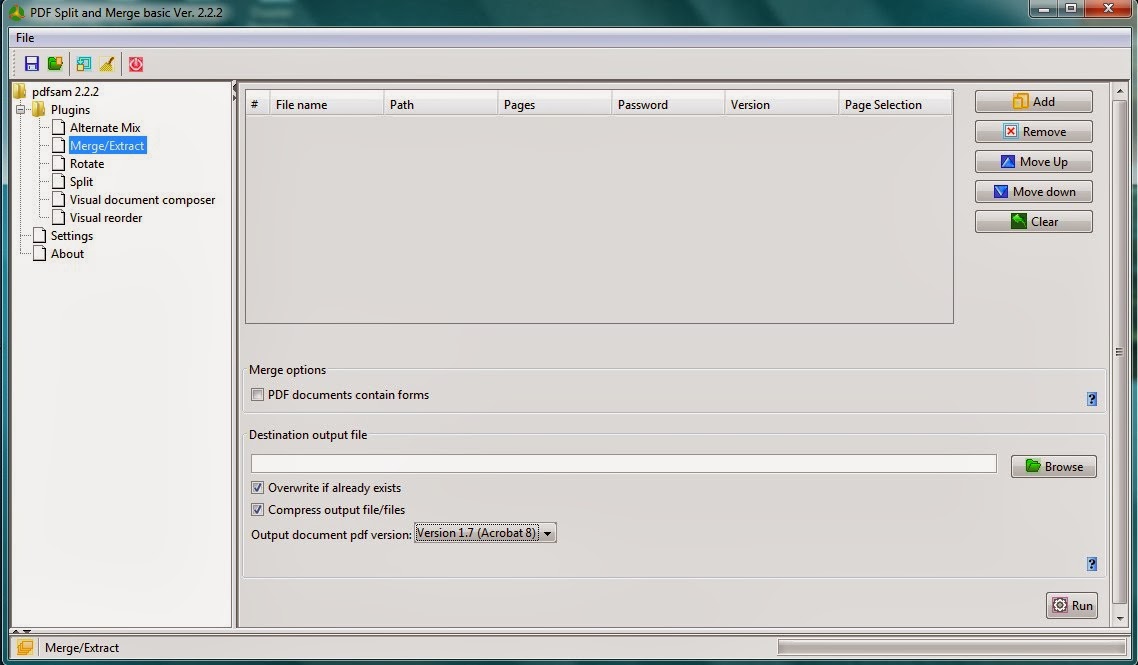
Task: Click the Version column header
Action: tap(782, 105)
